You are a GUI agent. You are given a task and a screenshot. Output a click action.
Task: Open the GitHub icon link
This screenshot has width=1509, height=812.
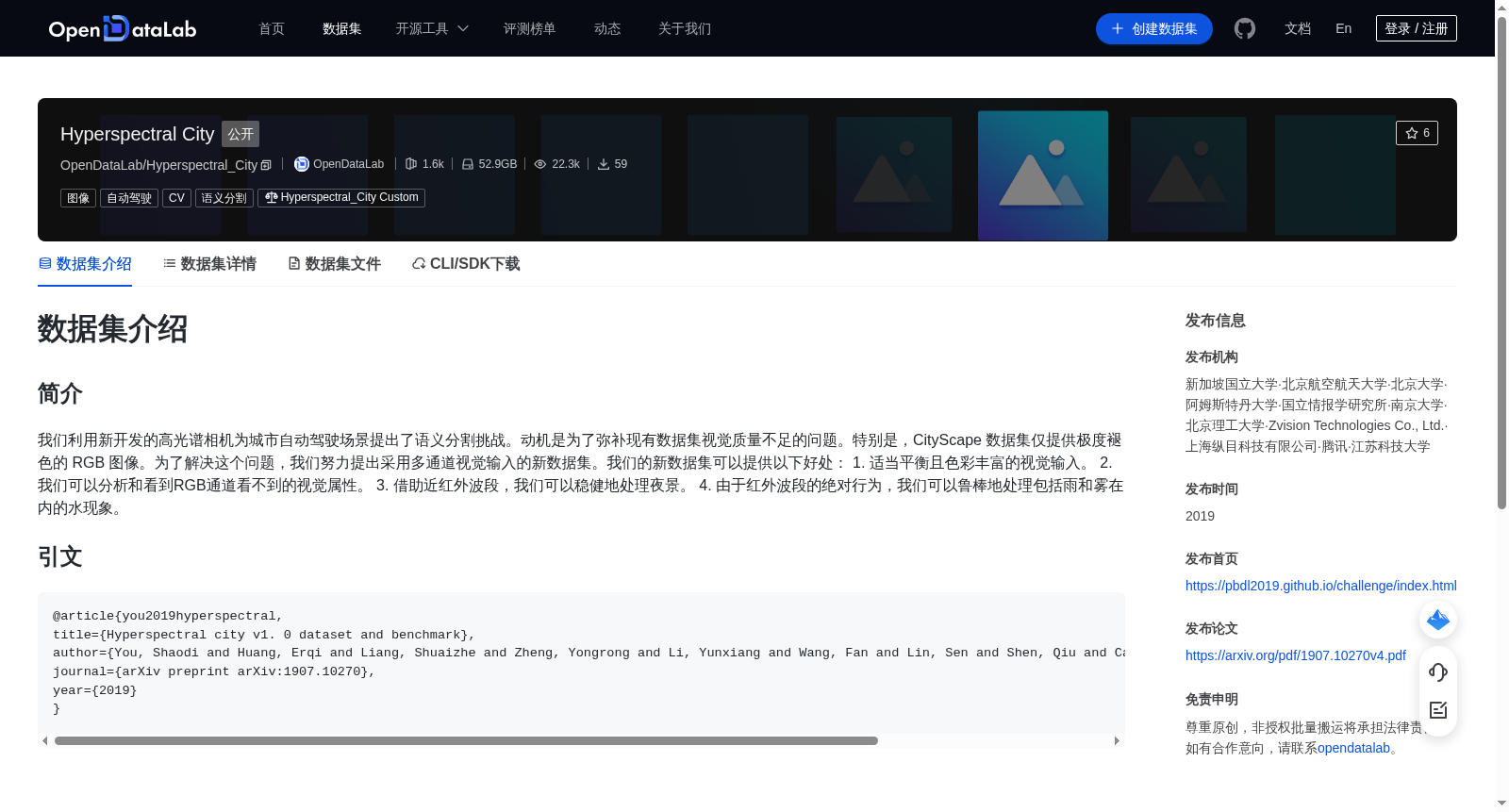click(x=1245, y=29)
